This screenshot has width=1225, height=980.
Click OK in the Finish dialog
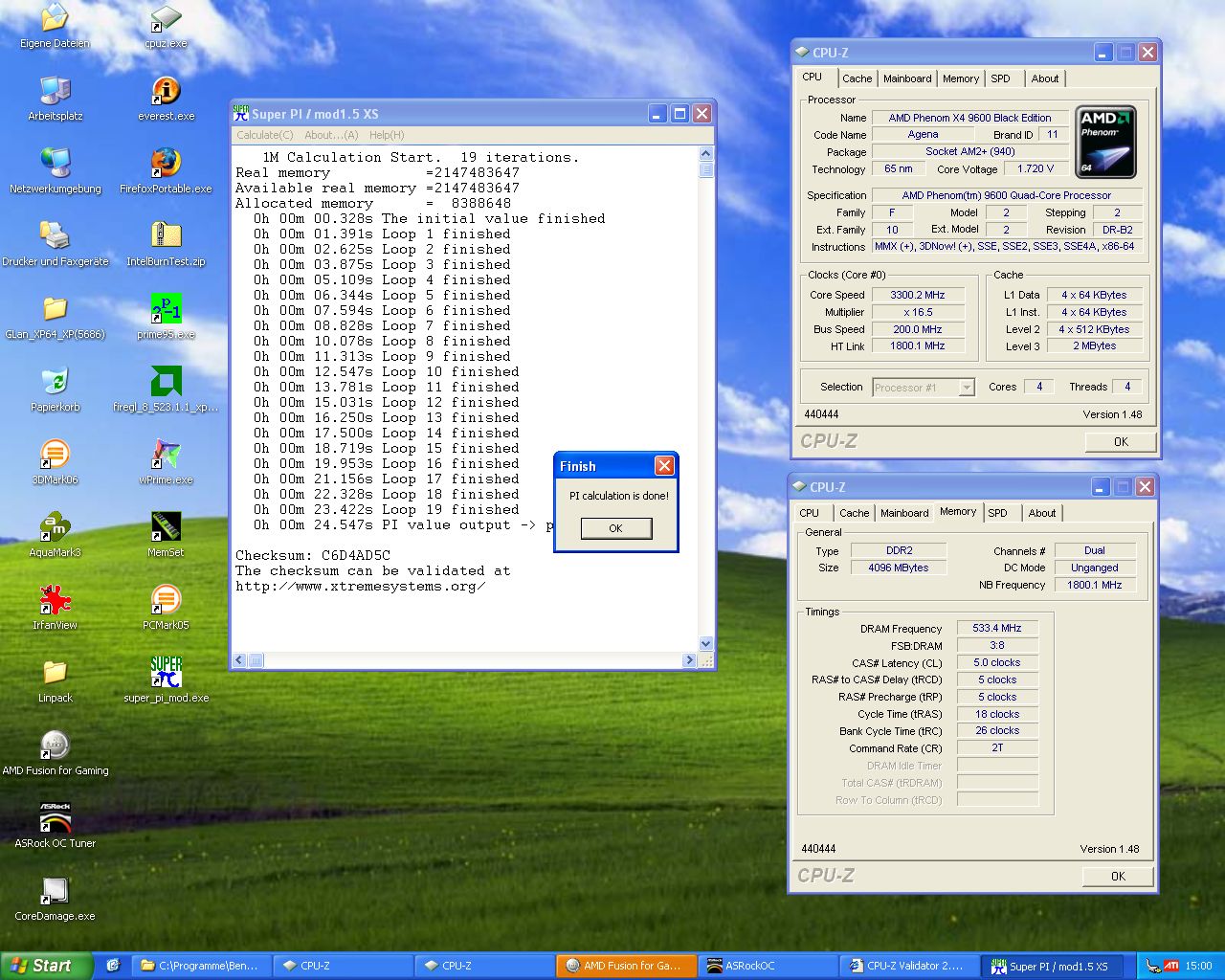click(615, 528)
